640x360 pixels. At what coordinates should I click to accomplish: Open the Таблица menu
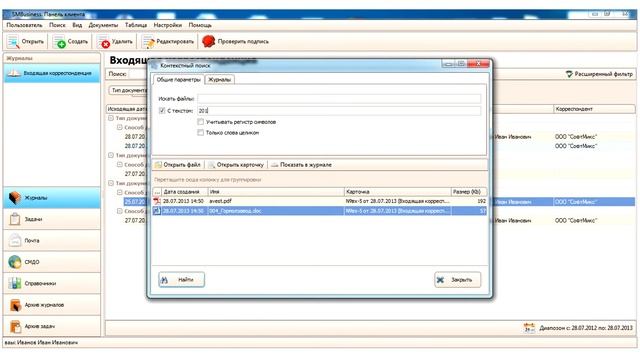tap(136, 25)
